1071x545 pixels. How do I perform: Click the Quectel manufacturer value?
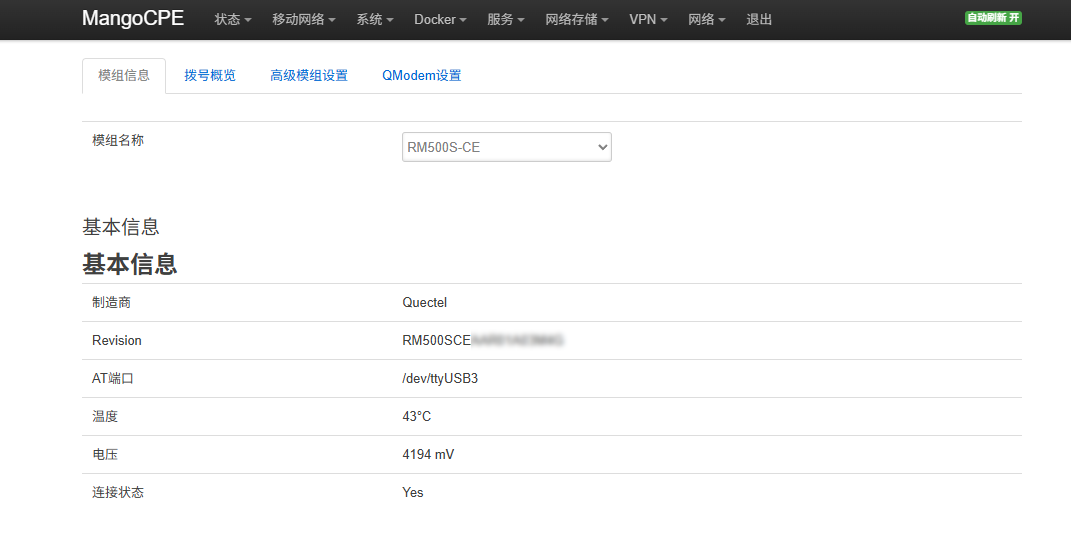[425, 303]
